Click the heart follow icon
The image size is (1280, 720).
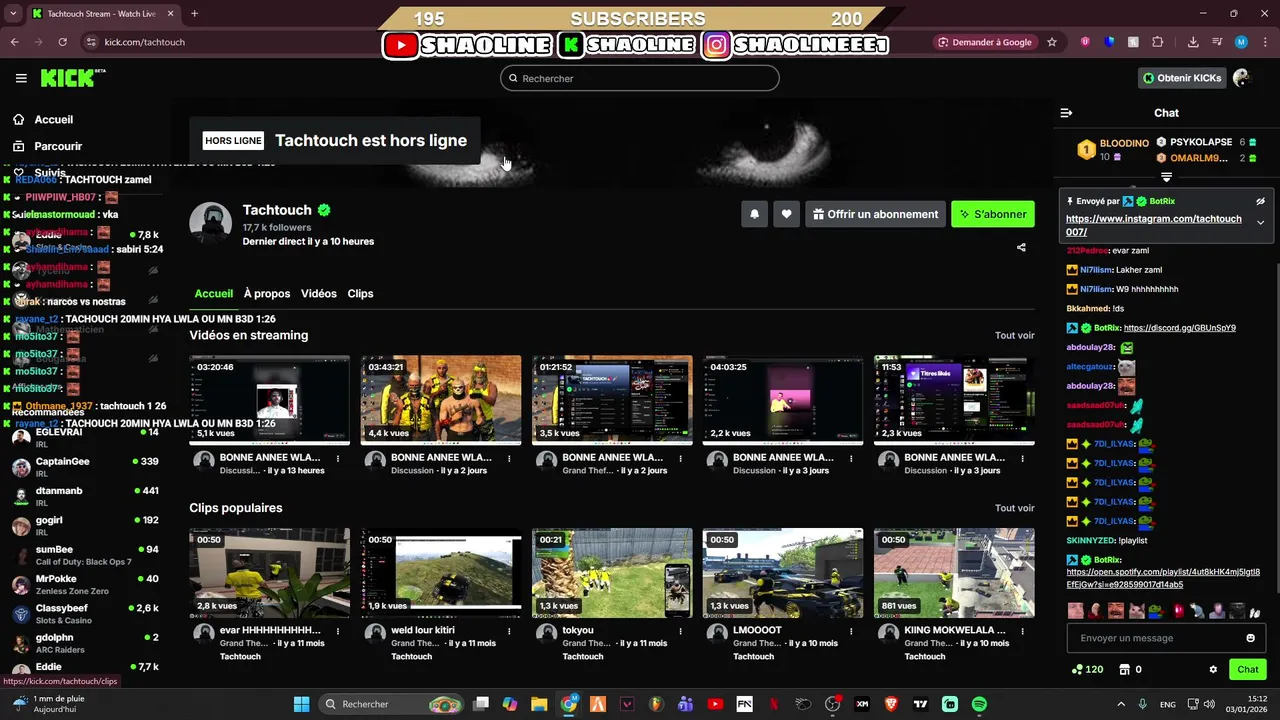click(786, 214)
